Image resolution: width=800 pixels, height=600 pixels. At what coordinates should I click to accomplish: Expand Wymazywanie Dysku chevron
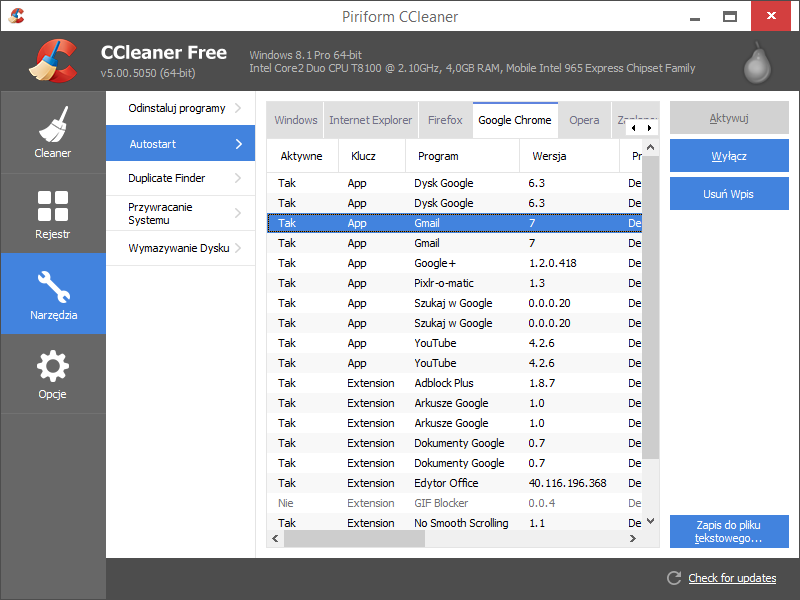click(x=238, y=248)
